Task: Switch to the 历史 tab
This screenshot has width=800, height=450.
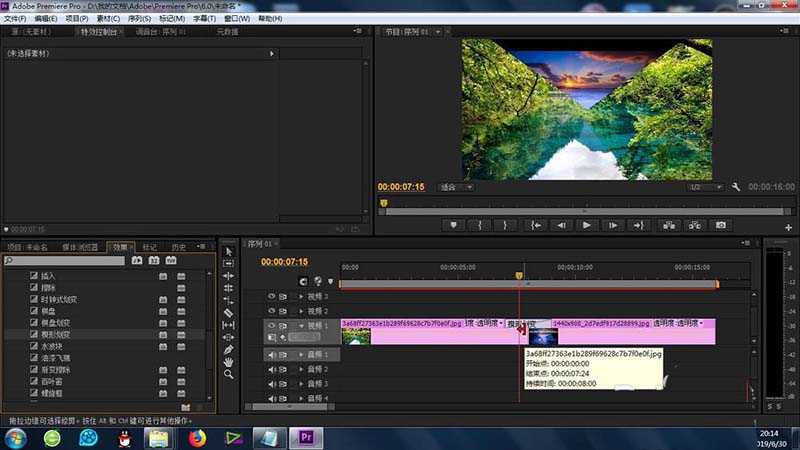Action: click(x=179, y=247)
